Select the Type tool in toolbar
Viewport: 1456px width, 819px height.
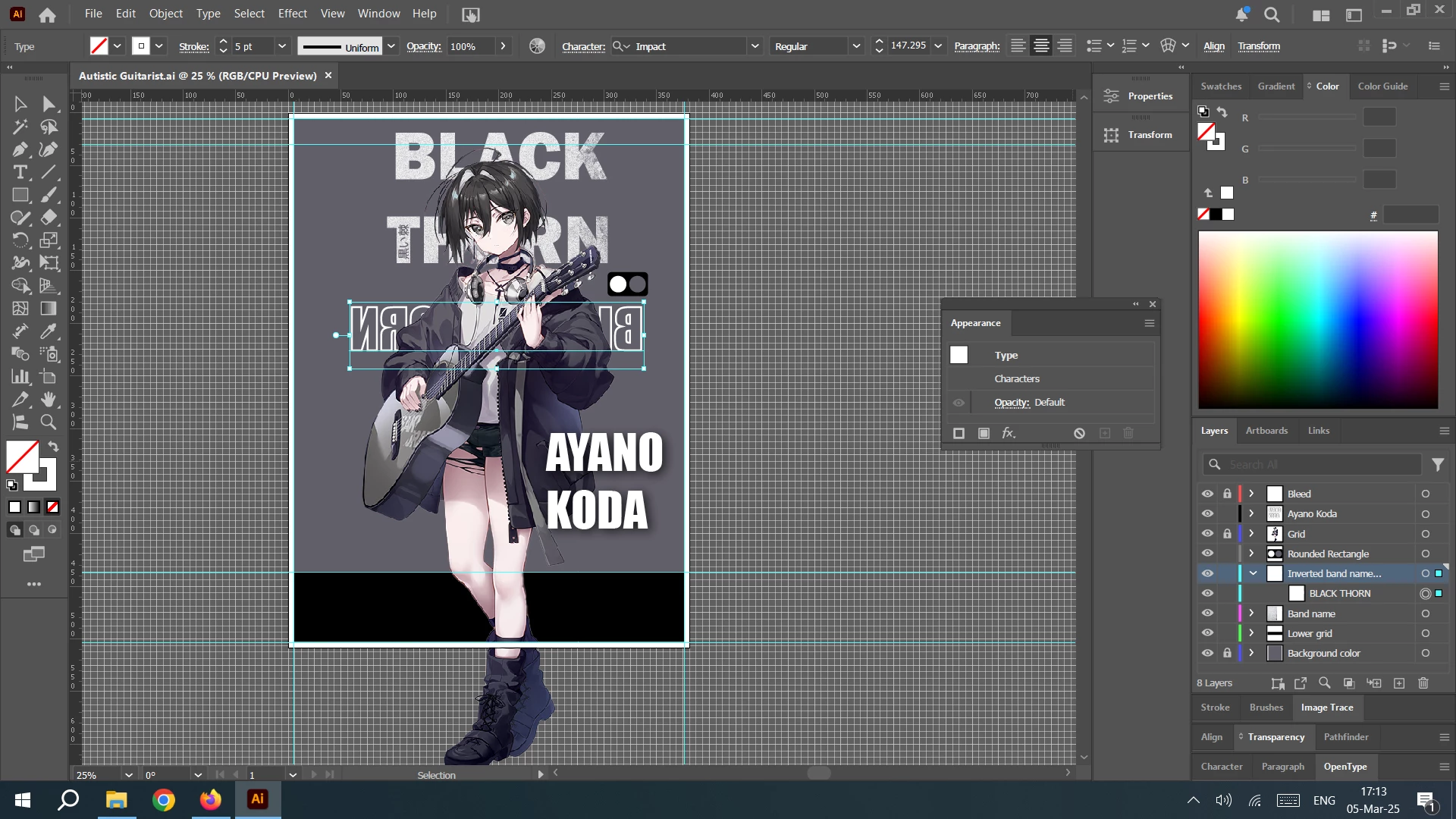click(x=20, y=172)
